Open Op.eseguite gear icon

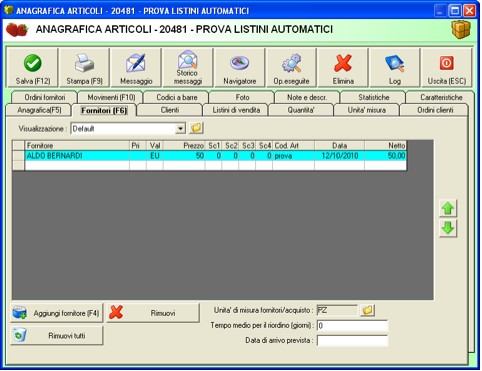click(292, 63)
